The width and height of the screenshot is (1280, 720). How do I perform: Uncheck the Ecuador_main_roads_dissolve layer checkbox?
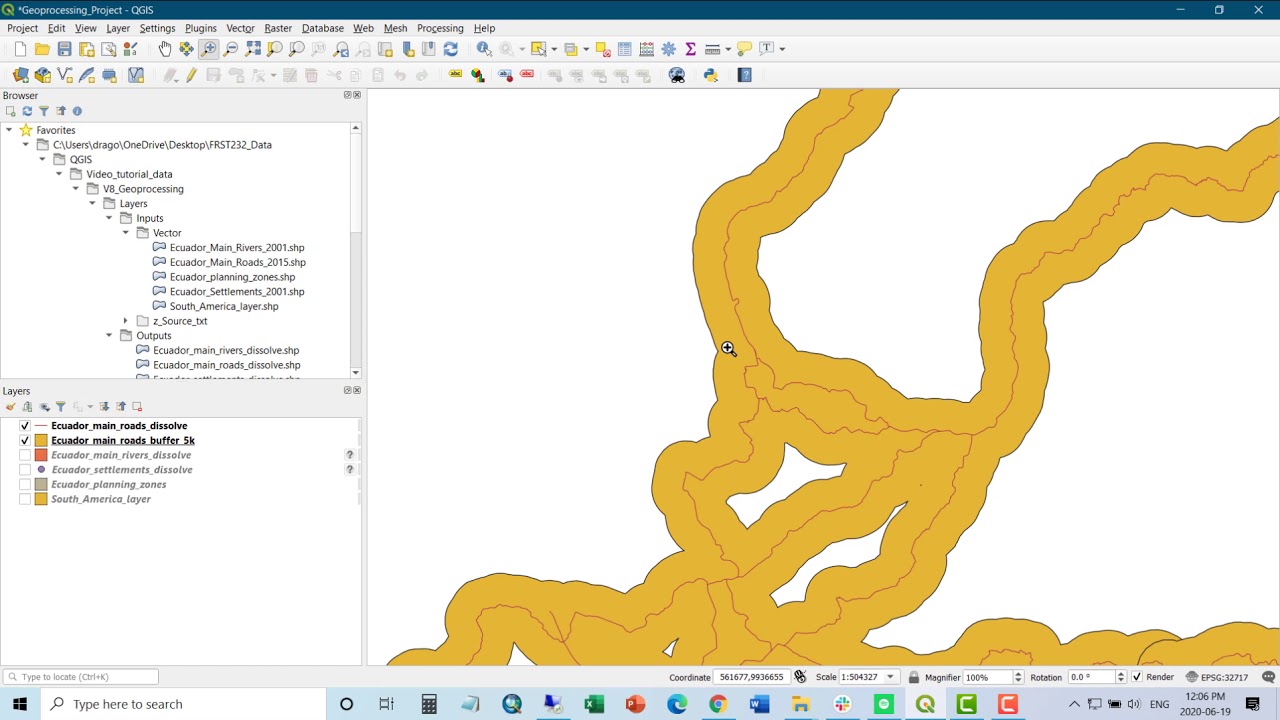coord(25,426)
